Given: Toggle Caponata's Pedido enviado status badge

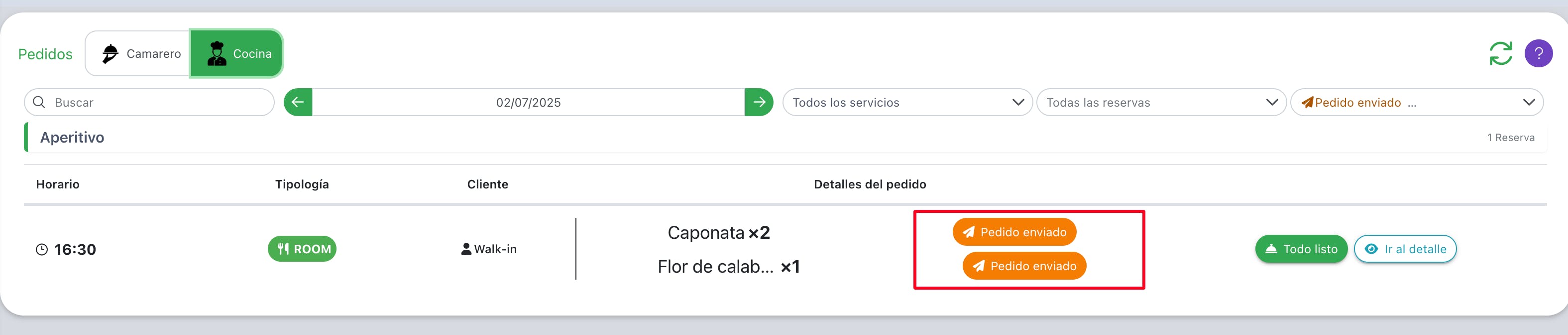Looking at the screenshot, I should (x=1014, y=231).
